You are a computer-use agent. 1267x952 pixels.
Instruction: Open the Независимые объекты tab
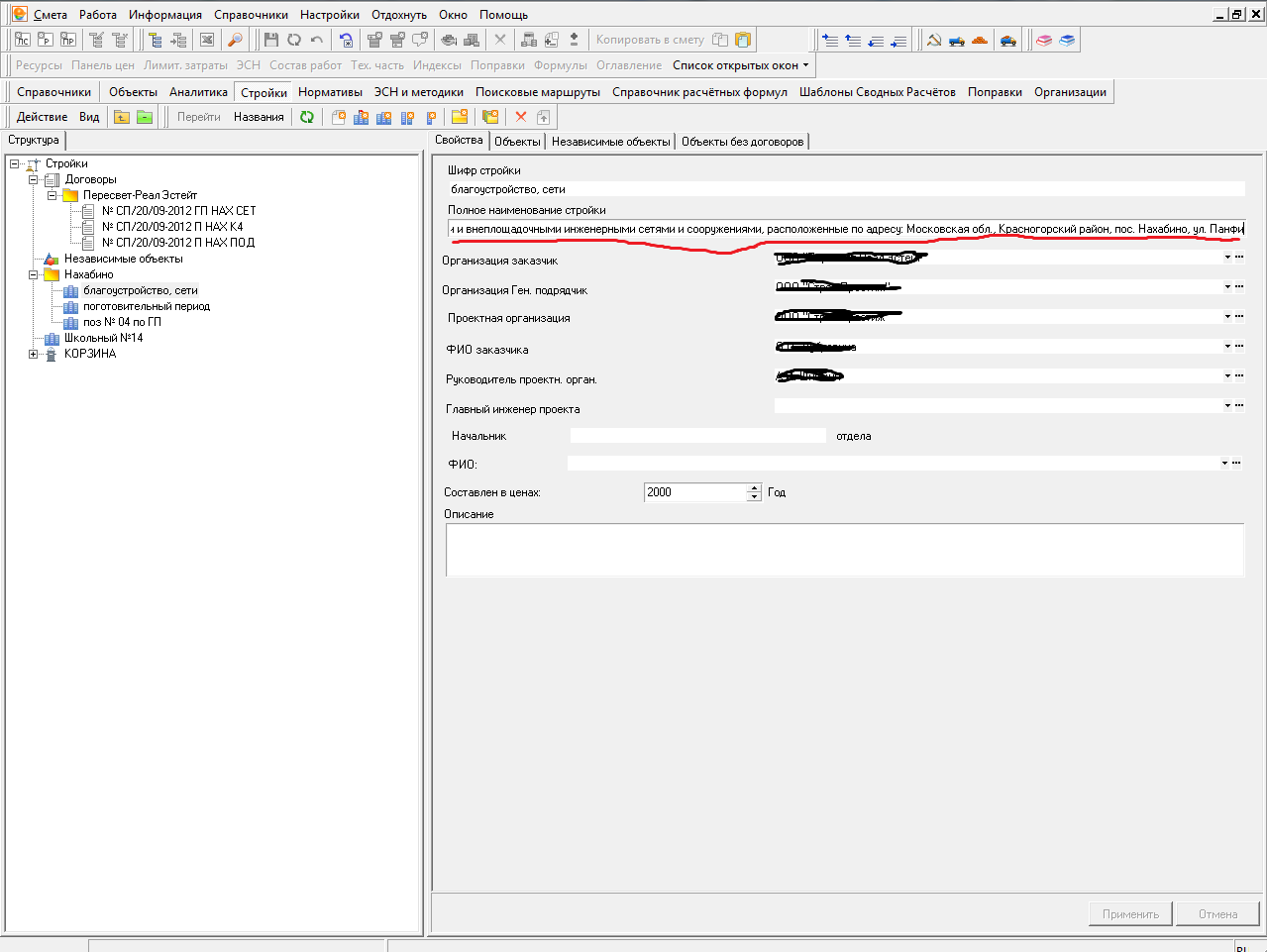click(x=611, y=142)
